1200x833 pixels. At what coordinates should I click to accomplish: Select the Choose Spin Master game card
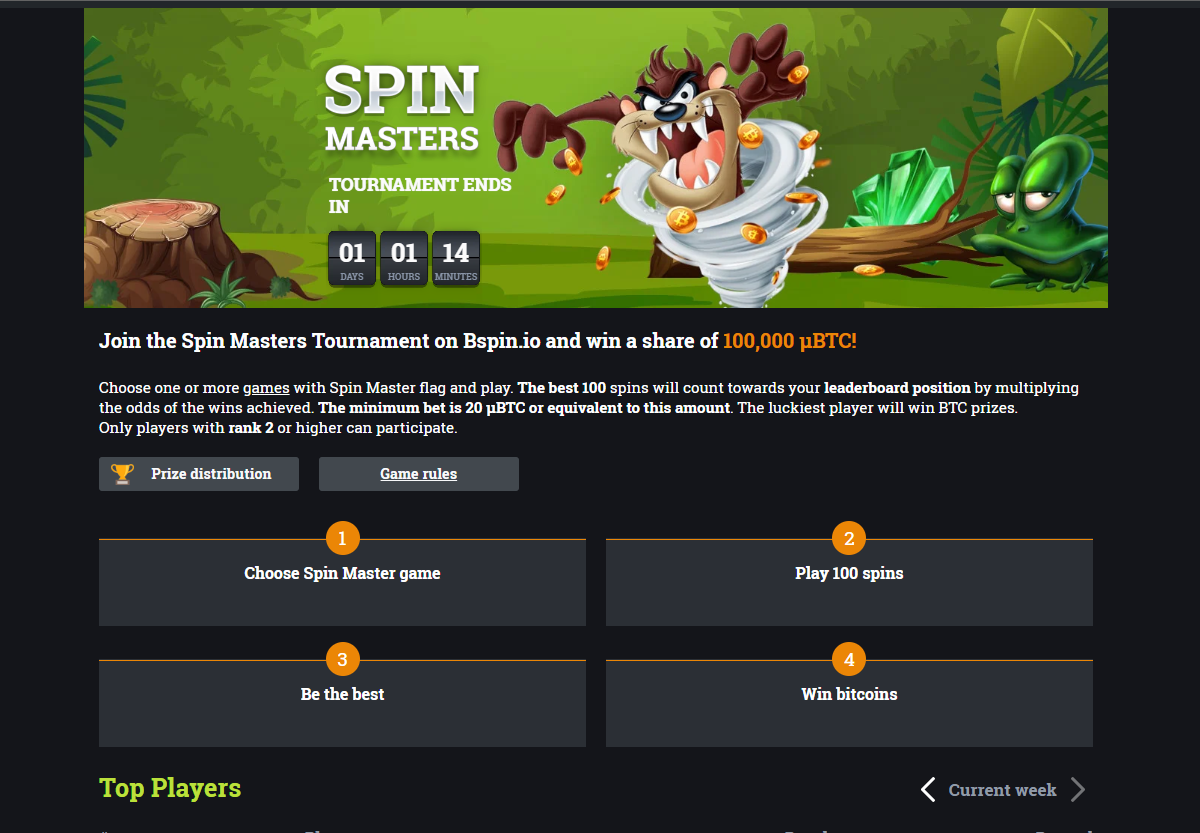pyautogui.click(x=342, y=582)
